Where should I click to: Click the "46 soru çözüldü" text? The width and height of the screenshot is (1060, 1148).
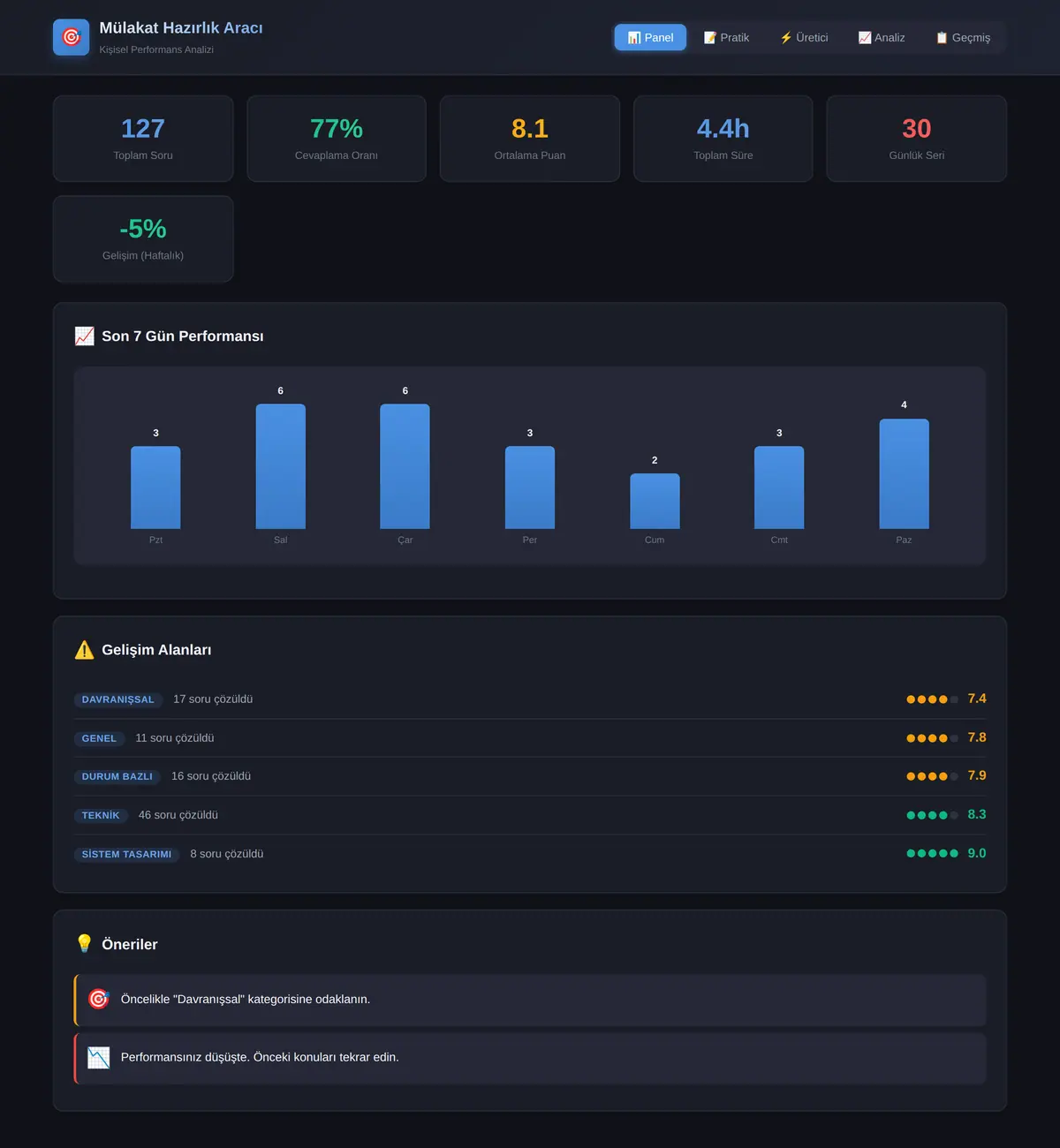(x=178, y=815)
